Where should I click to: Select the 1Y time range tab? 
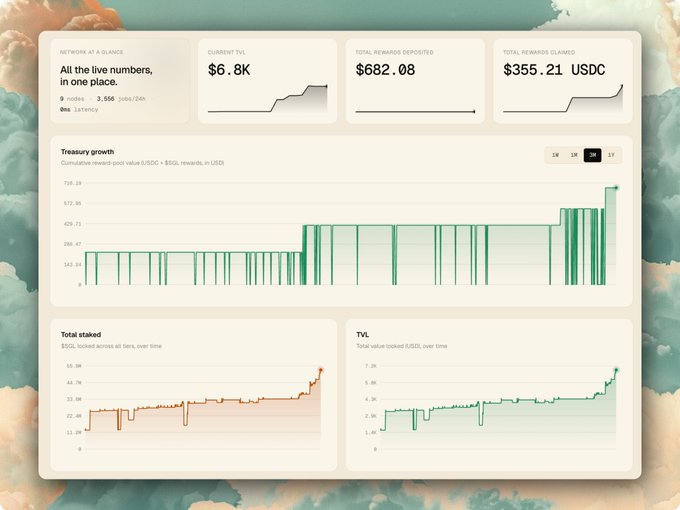(x=611, y=155)
